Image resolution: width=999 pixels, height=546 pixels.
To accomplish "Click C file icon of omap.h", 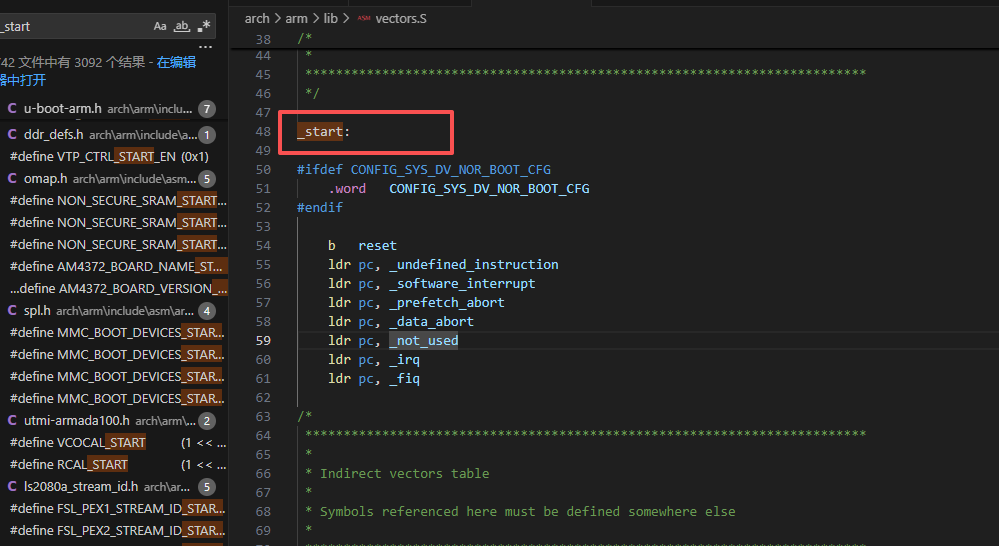I will pos(12,178).
